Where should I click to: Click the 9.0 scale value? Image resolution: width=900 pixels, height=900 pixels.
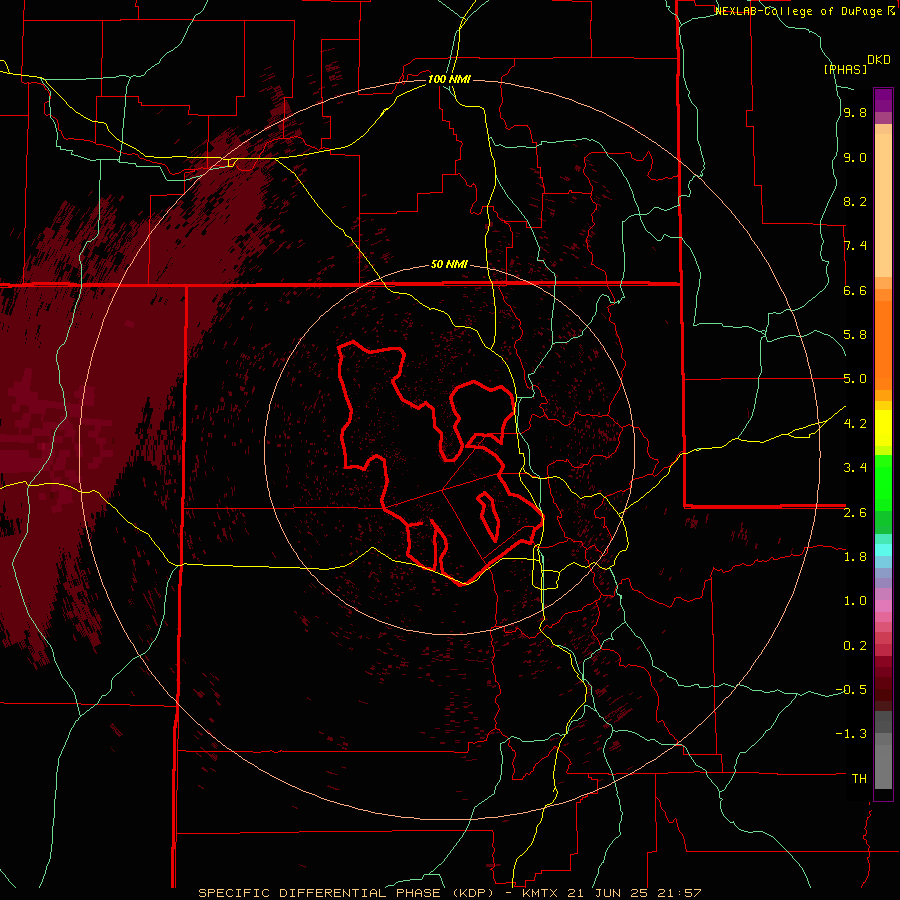855,158
